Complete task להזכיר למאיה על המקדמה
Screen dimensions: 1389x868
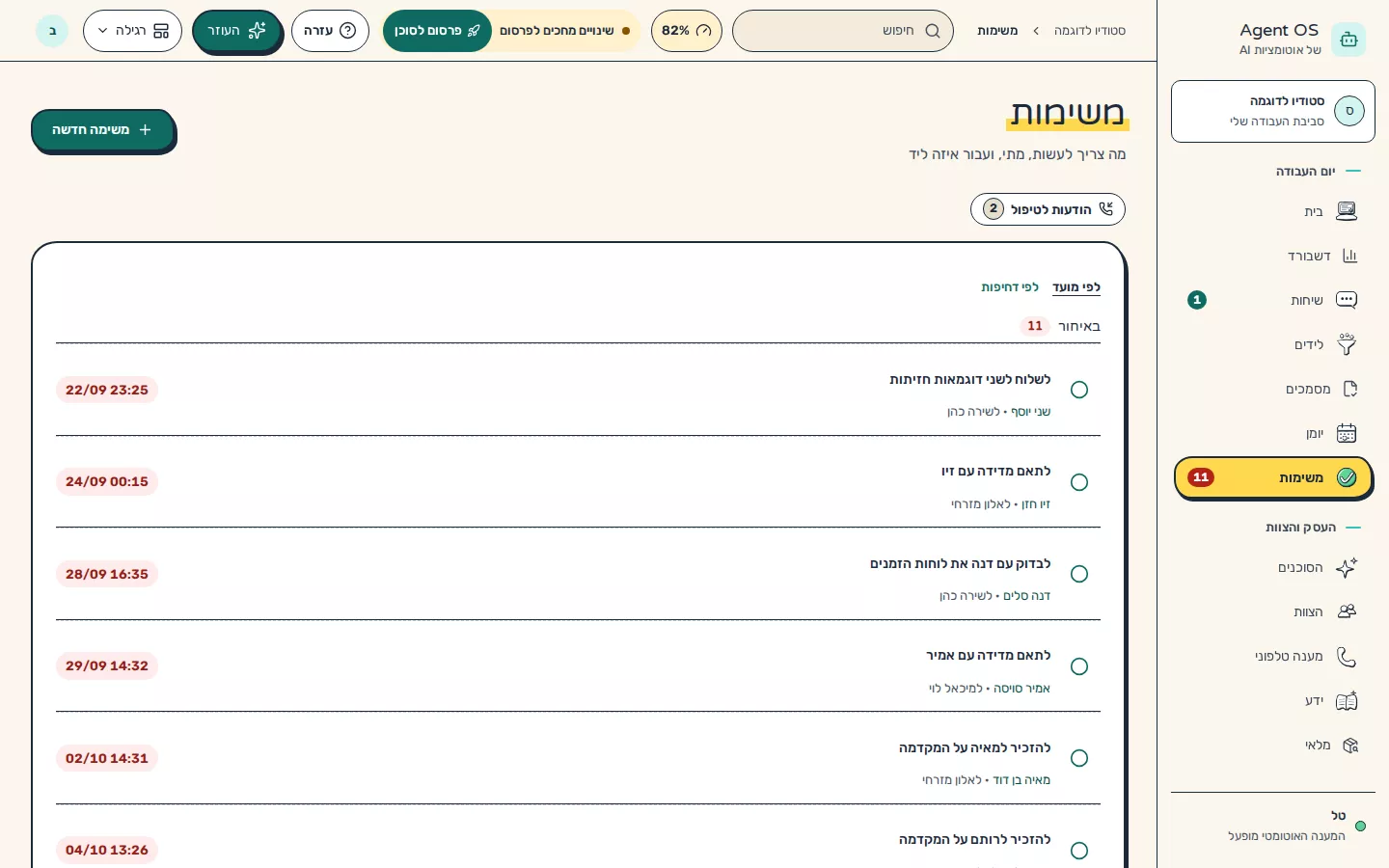click(x=1079, y=758)
